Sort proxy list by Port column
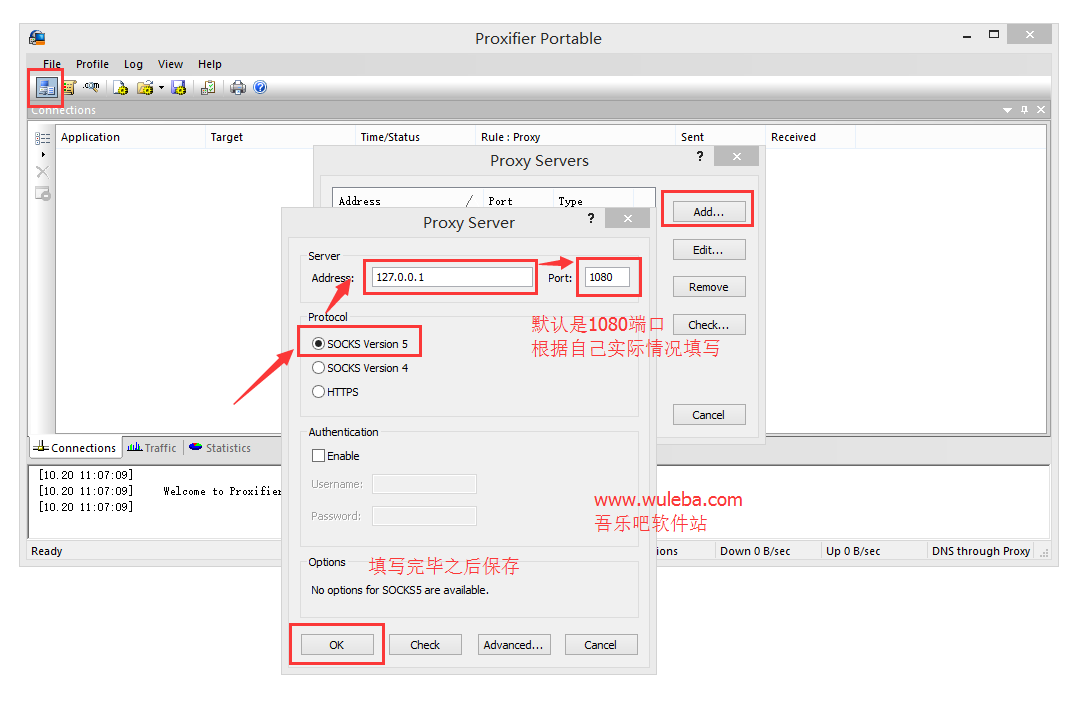 518,201
